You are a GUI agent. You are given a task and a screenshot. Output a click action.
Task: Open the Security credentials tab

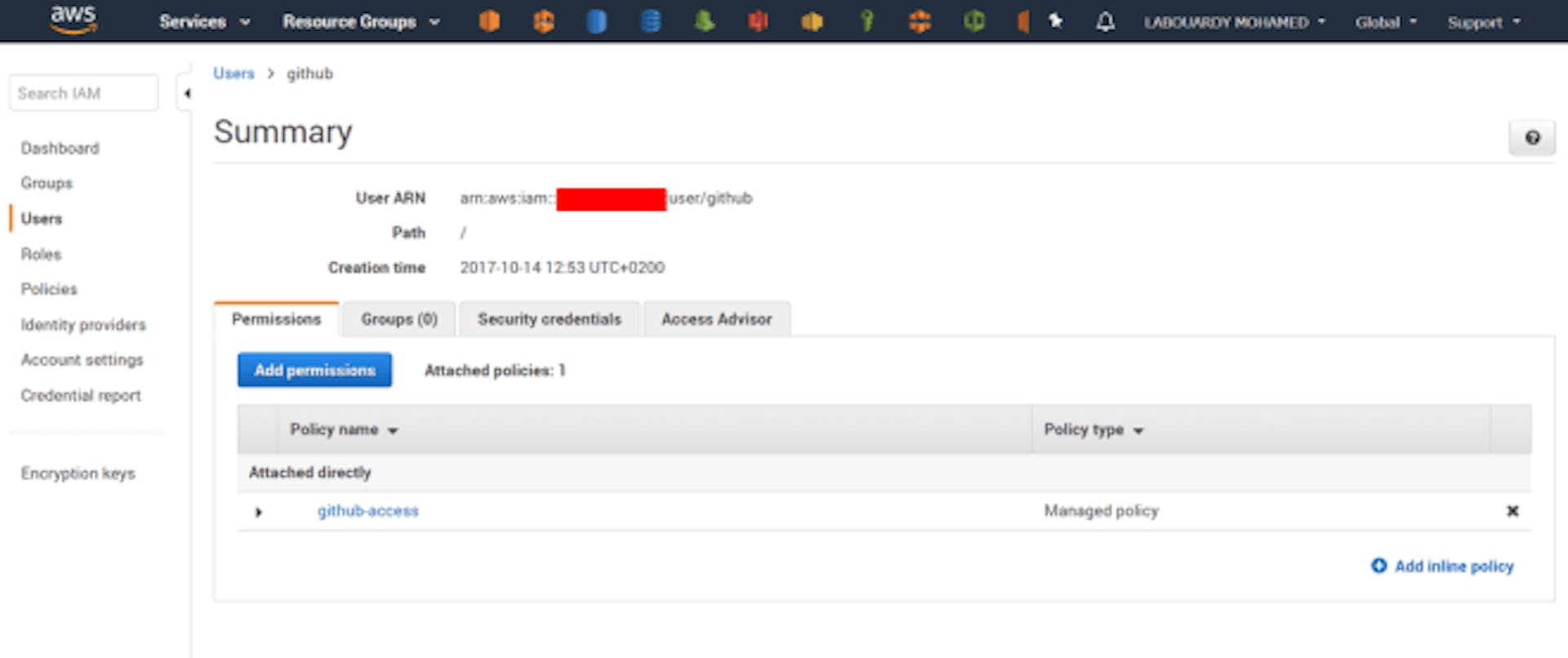(550, 319)
